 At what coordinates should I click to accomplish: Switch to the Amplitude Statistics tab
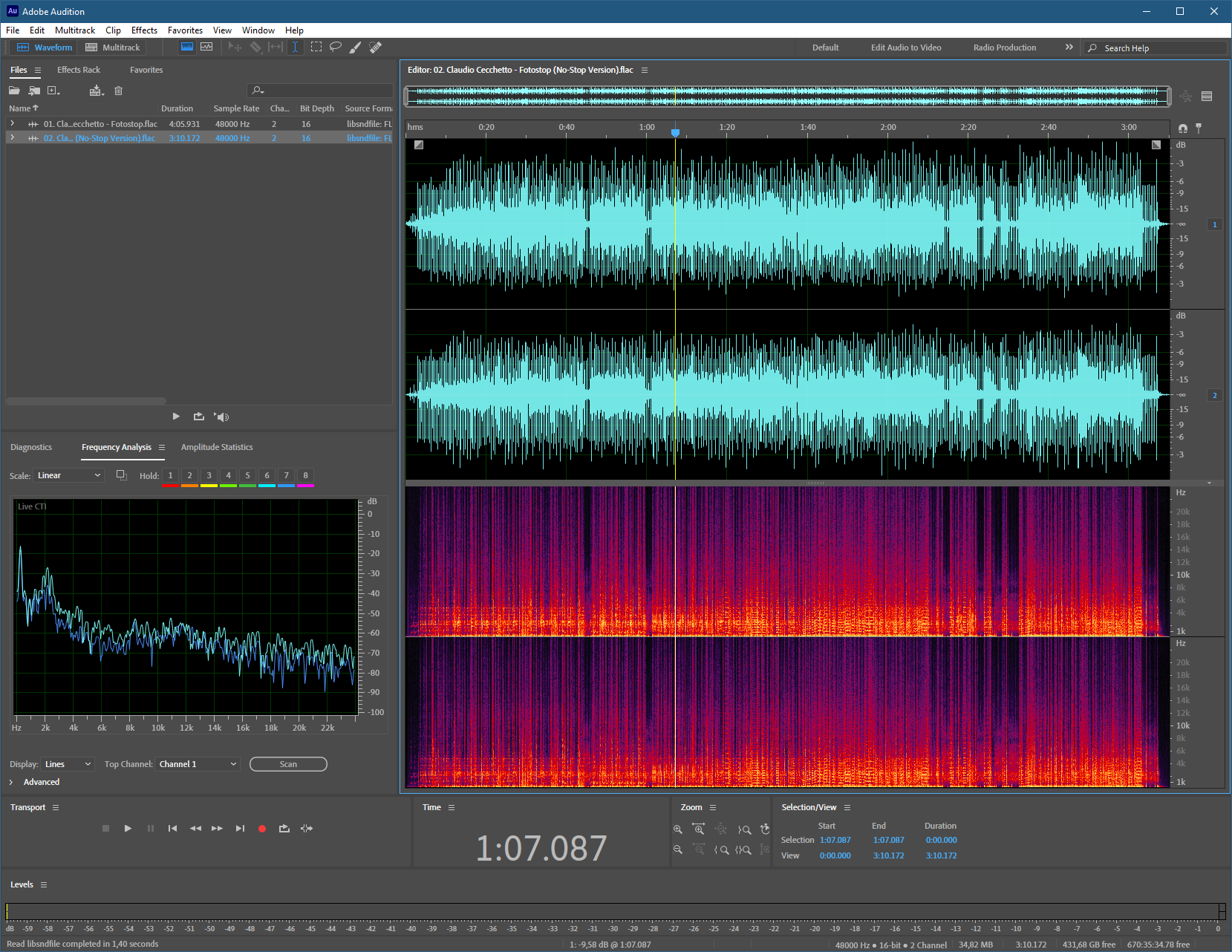[217, 447]
